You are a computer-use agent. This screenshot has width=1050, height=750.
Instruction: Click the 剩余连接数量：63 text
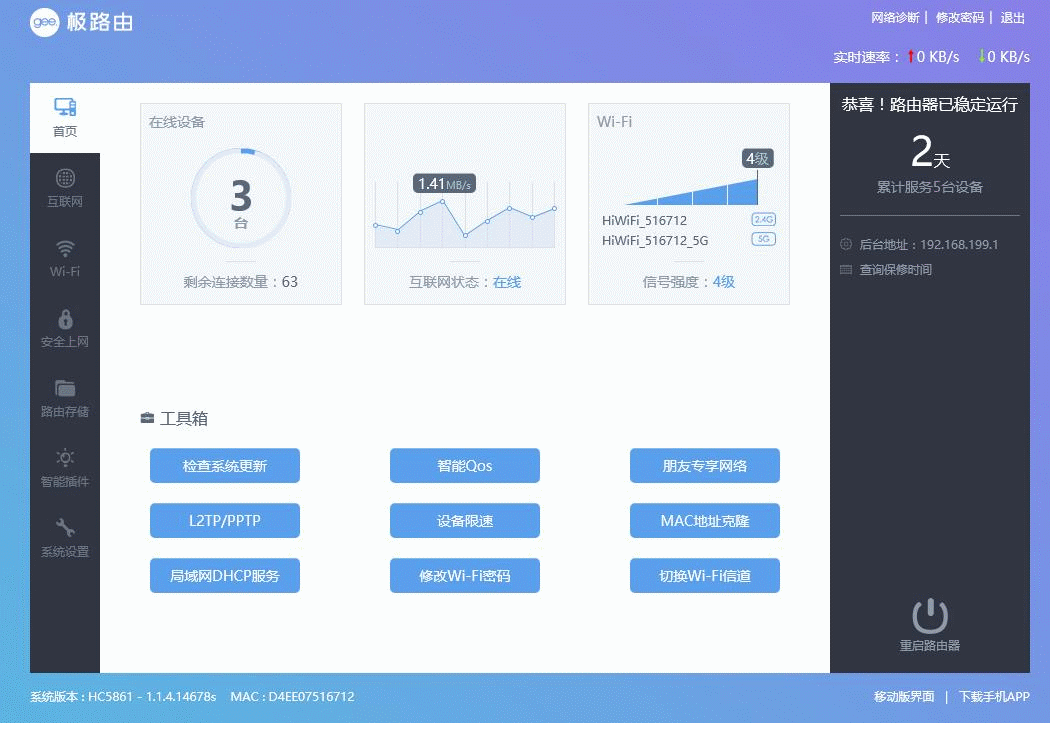240,282
